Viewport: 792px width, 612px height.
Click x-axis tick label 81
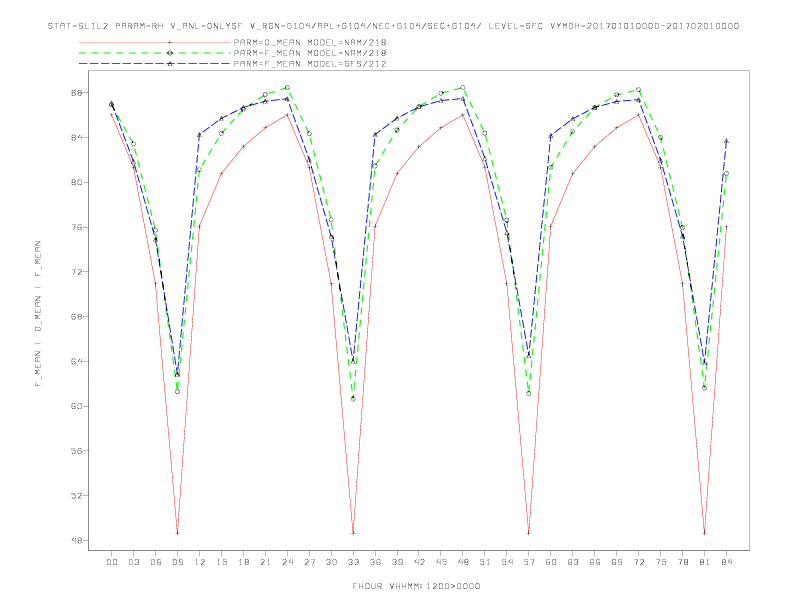(x=705, y=562)
